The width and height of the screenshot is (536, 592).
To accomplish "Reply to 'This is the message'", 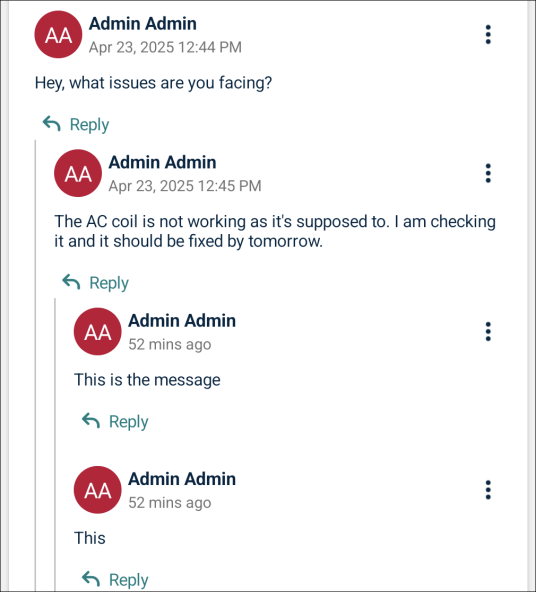I will pos(115,421).
